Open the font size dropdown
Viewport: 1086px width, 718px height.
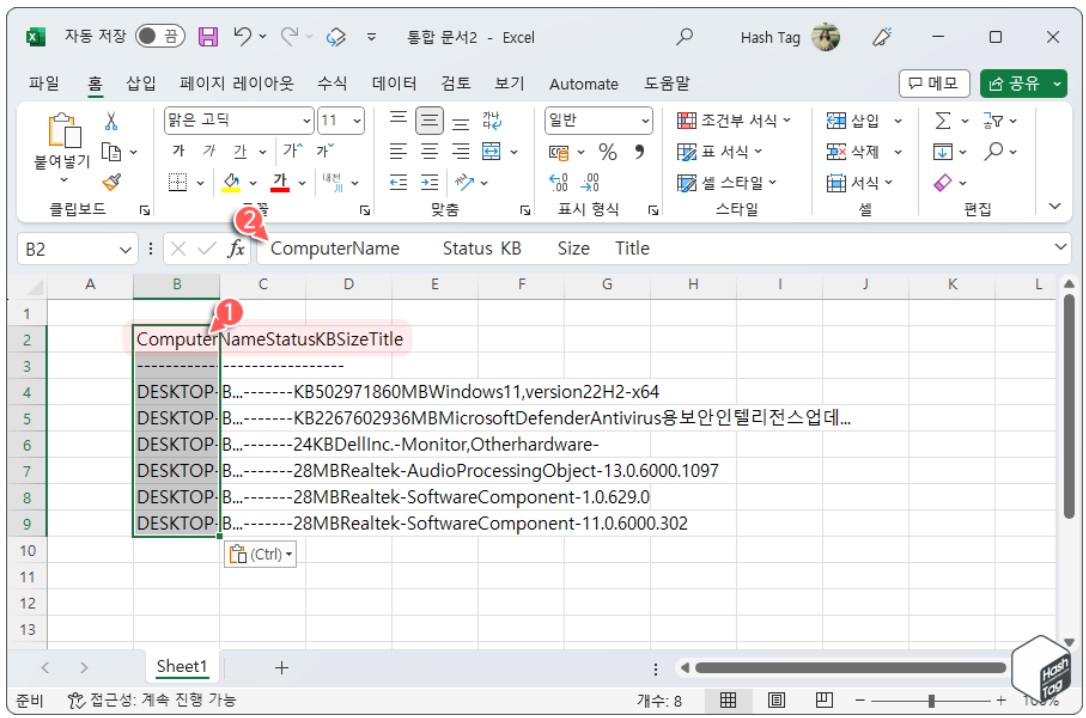[357, 120]
